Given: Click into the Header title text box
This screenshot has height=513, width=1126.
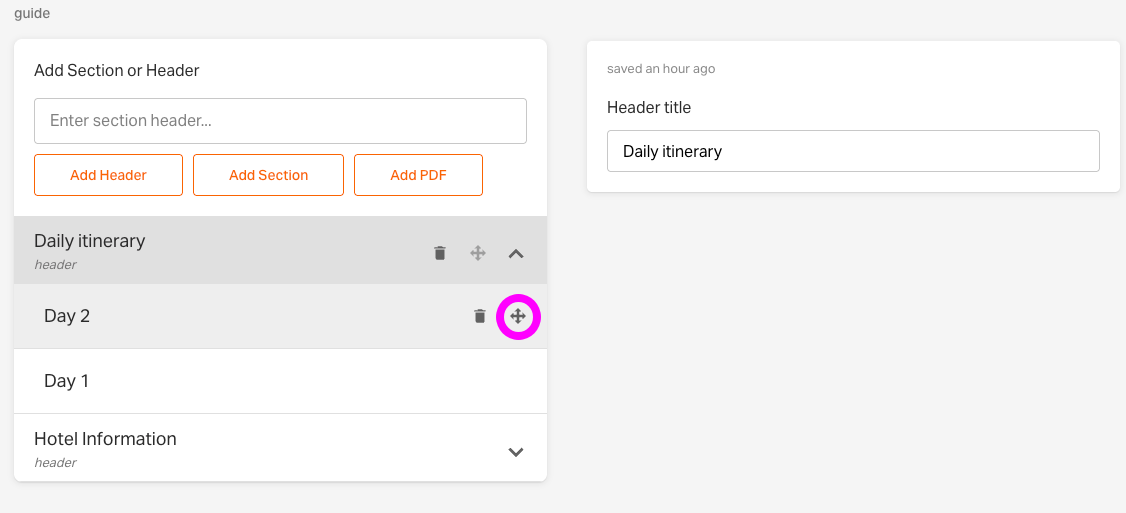Looking at the screenshot, I should (x=853, y=151).
